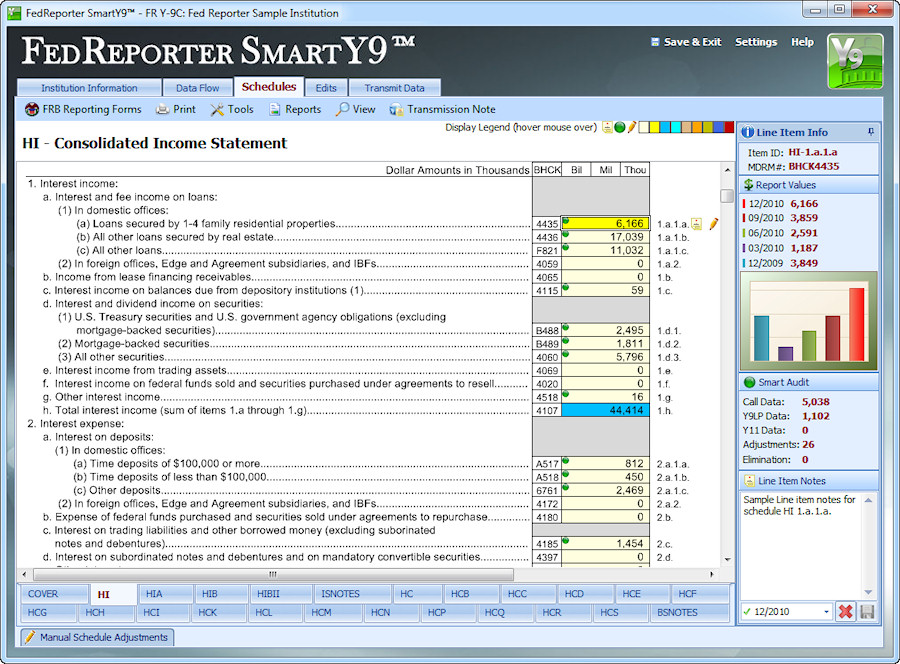Open the Edits tab

coord(326,88)
